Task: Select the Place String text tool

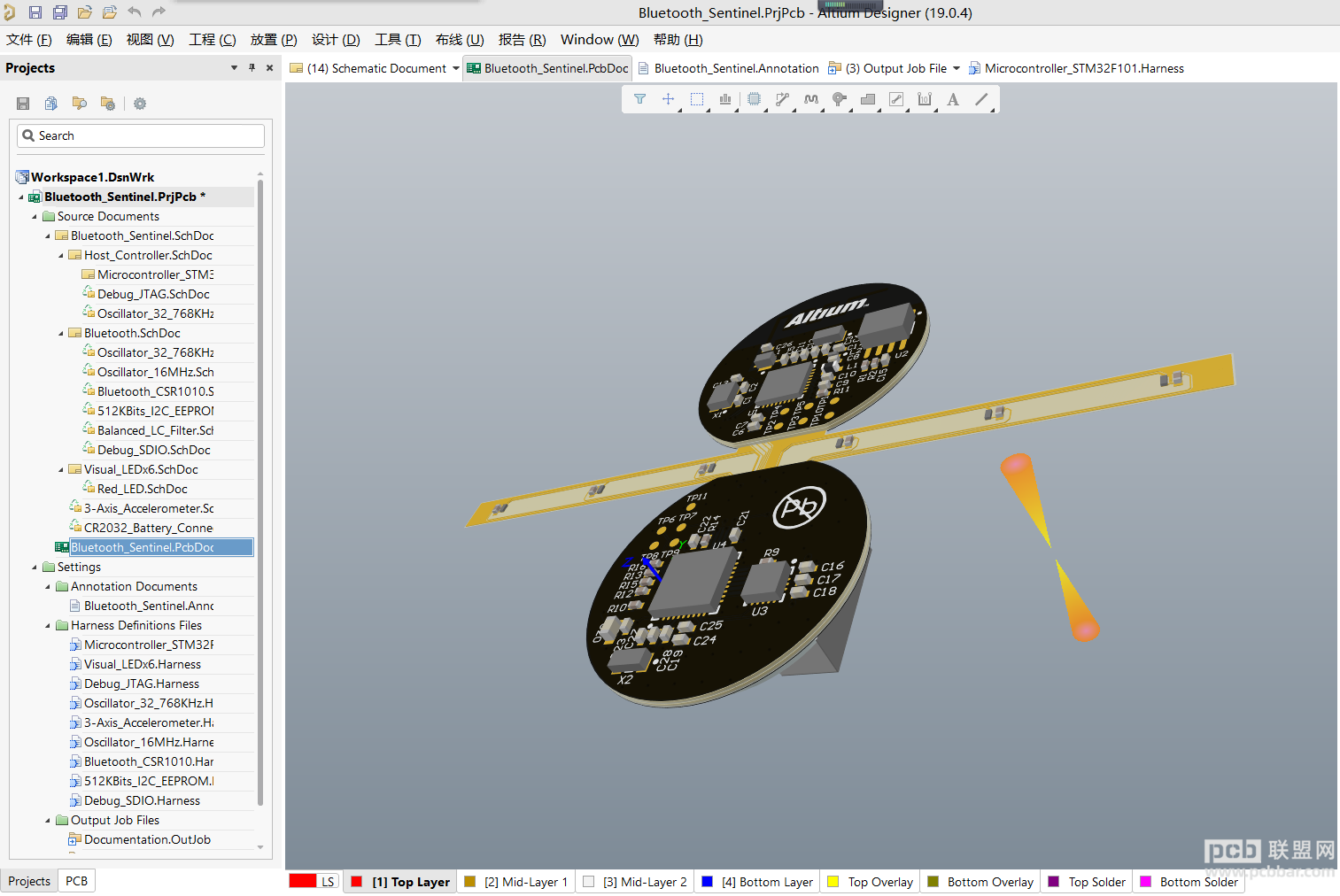Action: pyautogui.click(x=953, y=99)
